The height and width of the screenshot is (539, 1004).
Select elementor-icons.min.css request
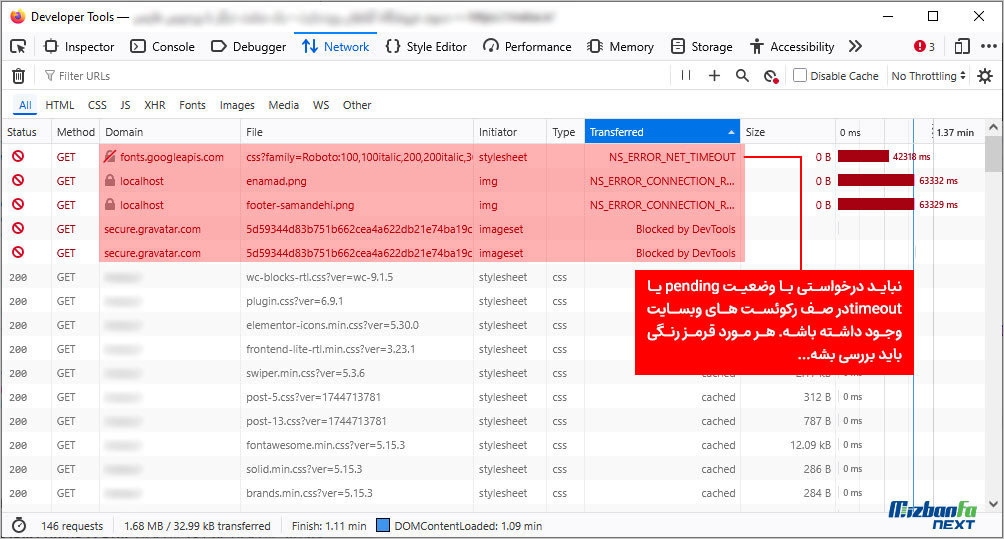493,325
